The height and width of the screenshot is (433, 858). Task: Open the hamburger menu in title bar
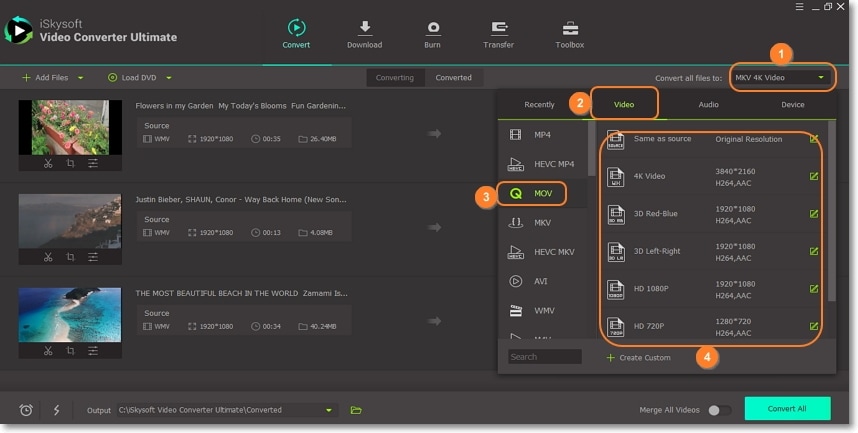[x=799, y=7]
